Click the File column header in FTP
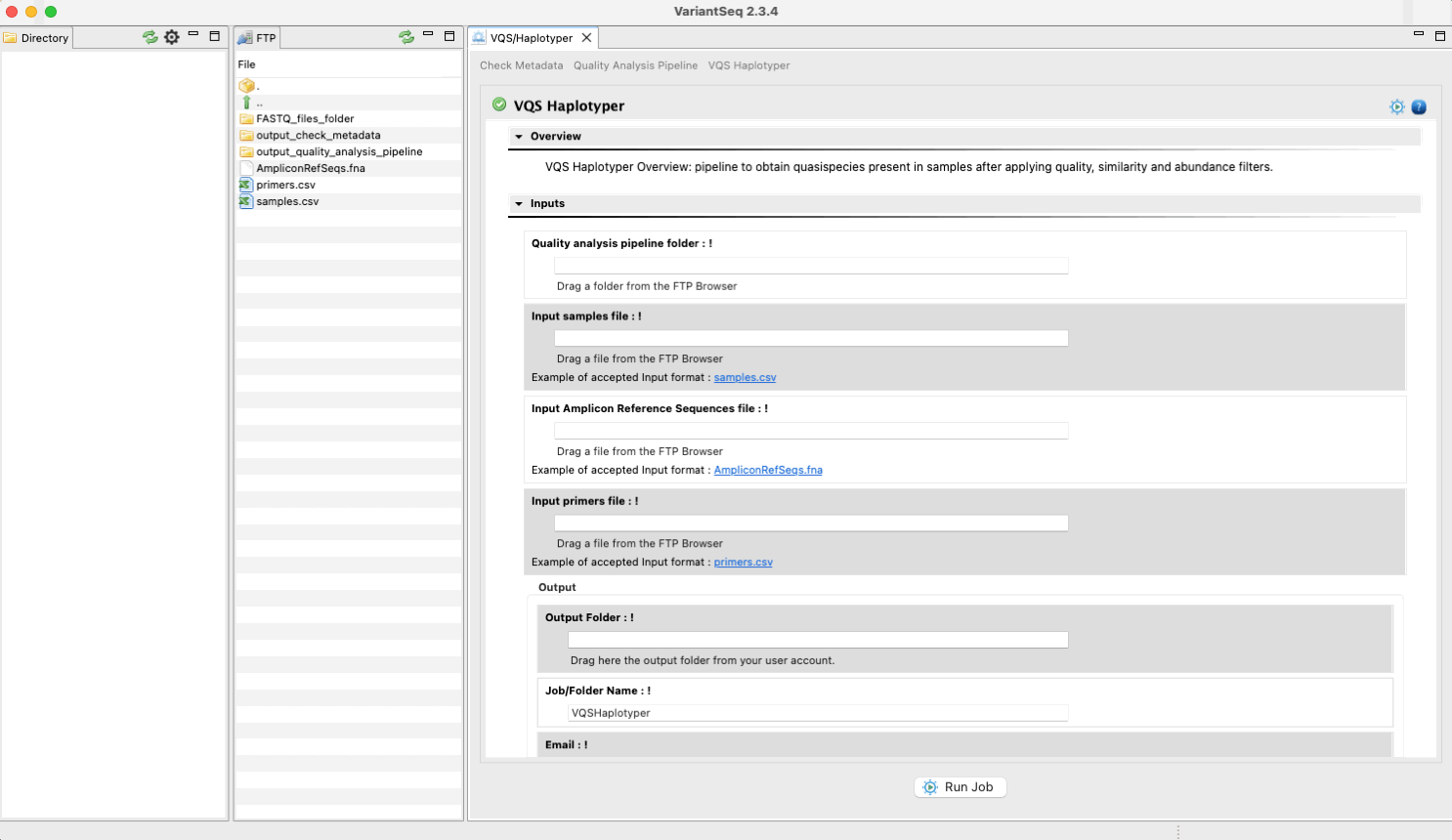 tap(349, 64)
